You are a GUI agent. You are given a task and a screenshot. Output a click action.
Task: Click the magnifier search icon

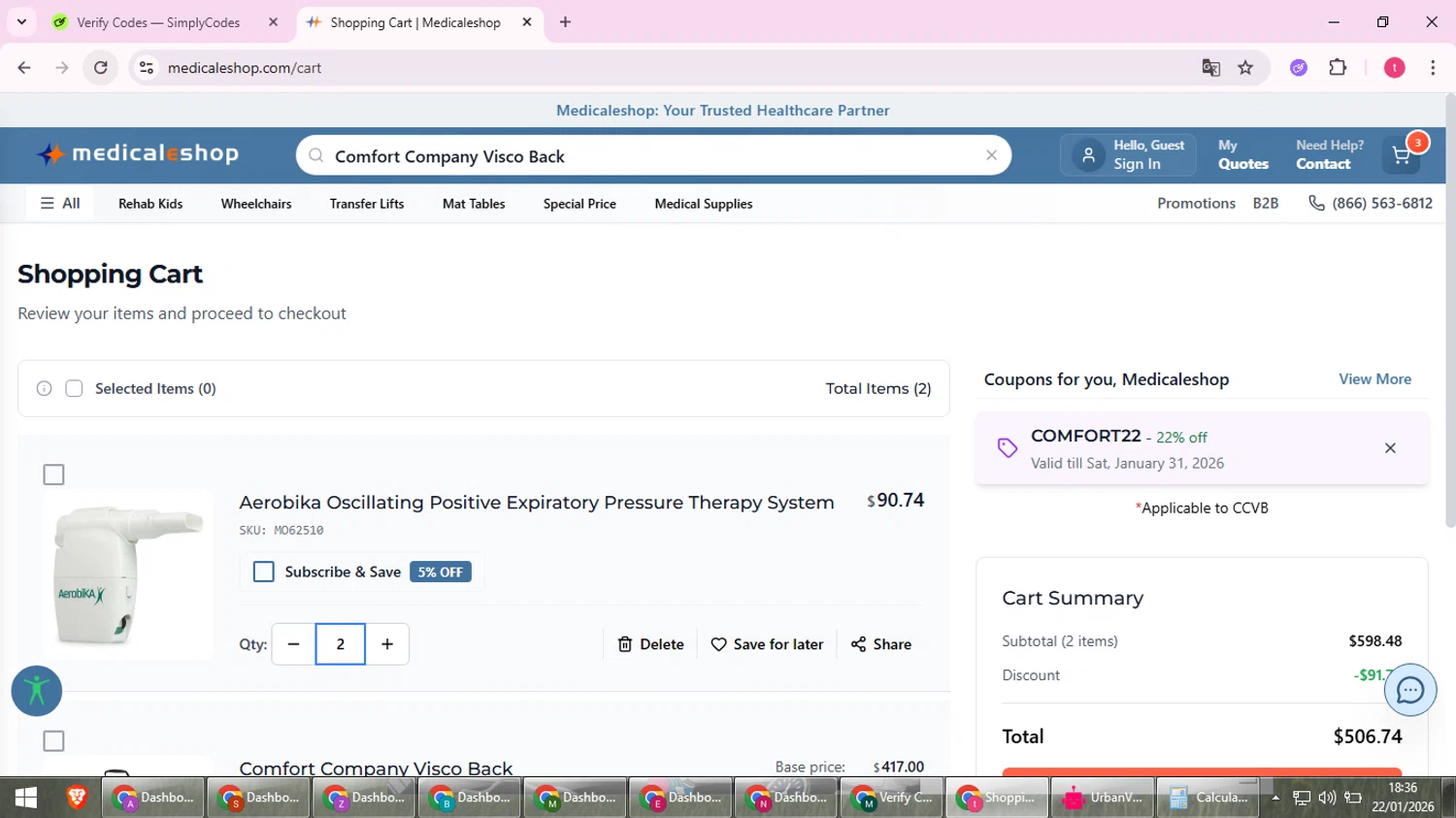[316, 155]
